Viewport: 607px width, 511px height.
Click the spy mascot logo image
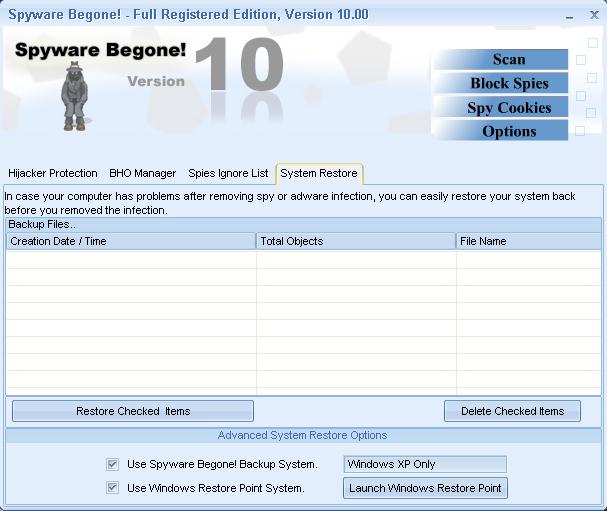75,96
